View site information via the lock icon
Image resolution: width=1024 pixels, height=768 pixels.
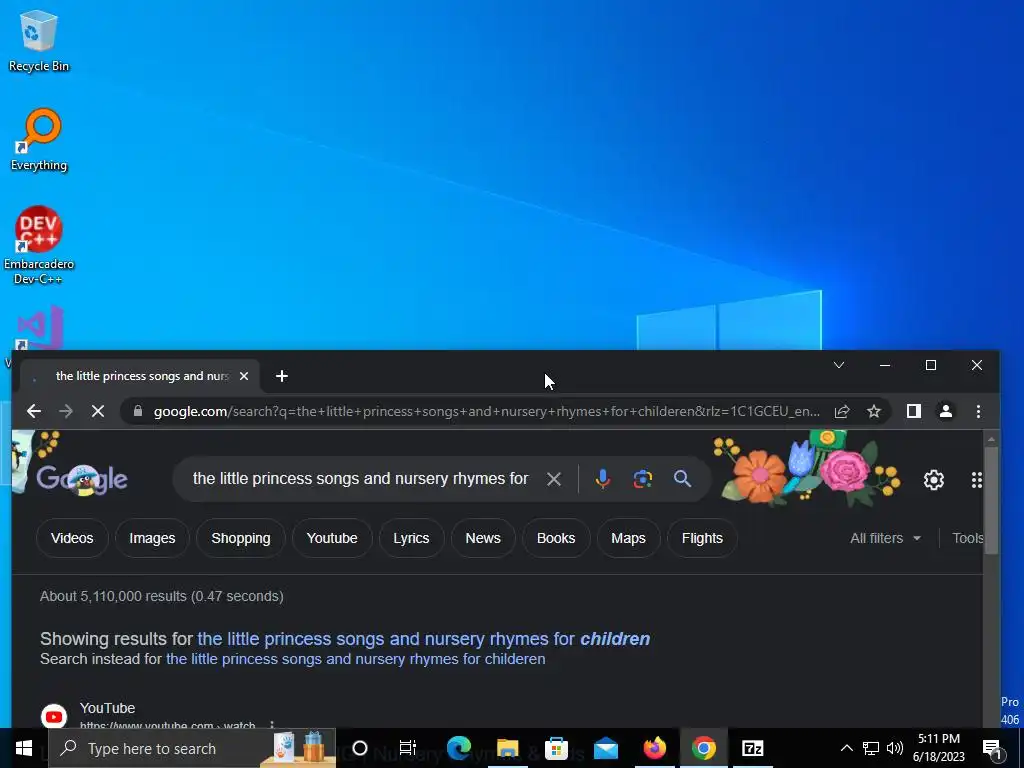pyautogui.click(x=137, y=411)
